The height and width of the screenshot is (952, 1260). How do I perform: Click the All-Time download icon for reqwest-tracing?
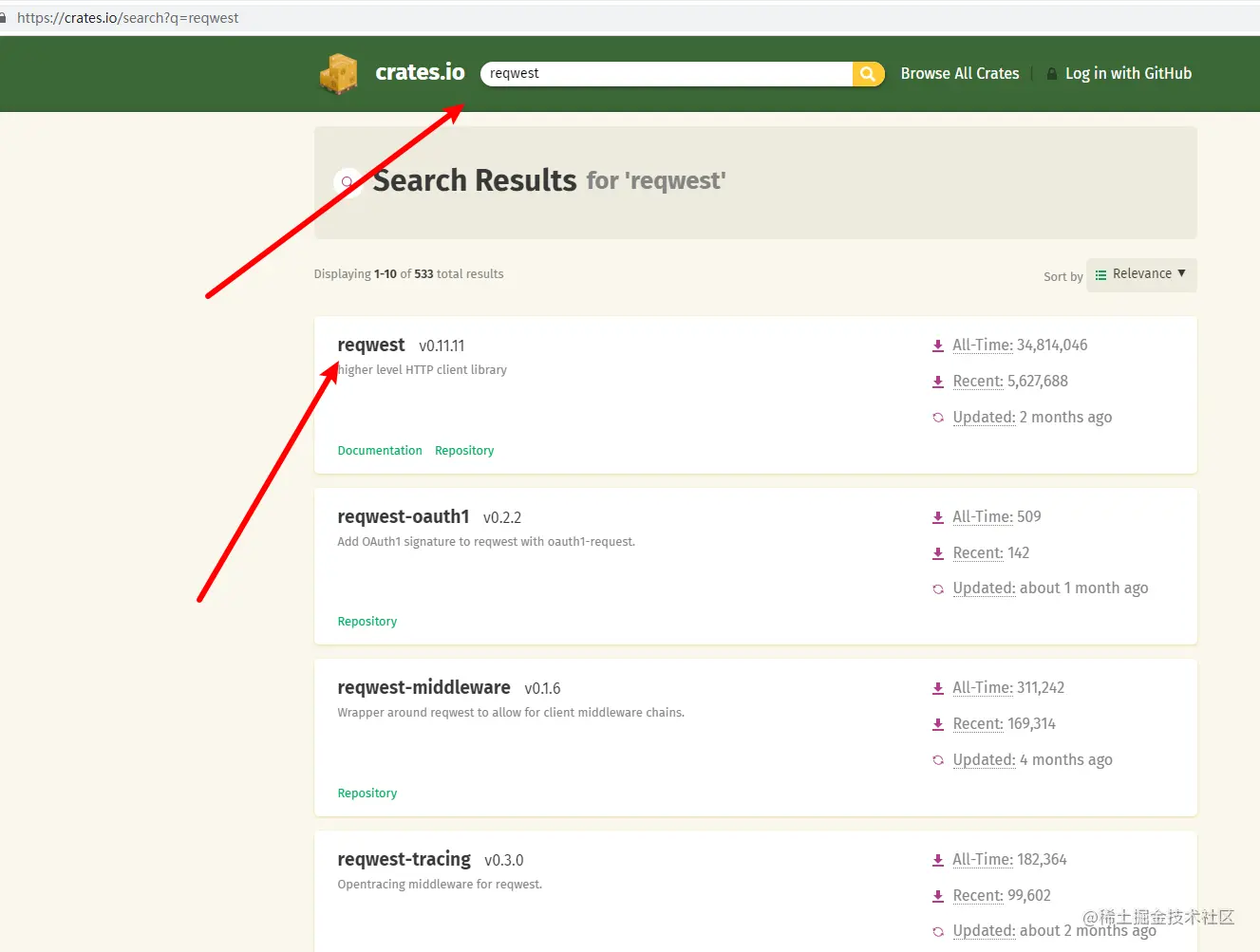coord(938,860)
